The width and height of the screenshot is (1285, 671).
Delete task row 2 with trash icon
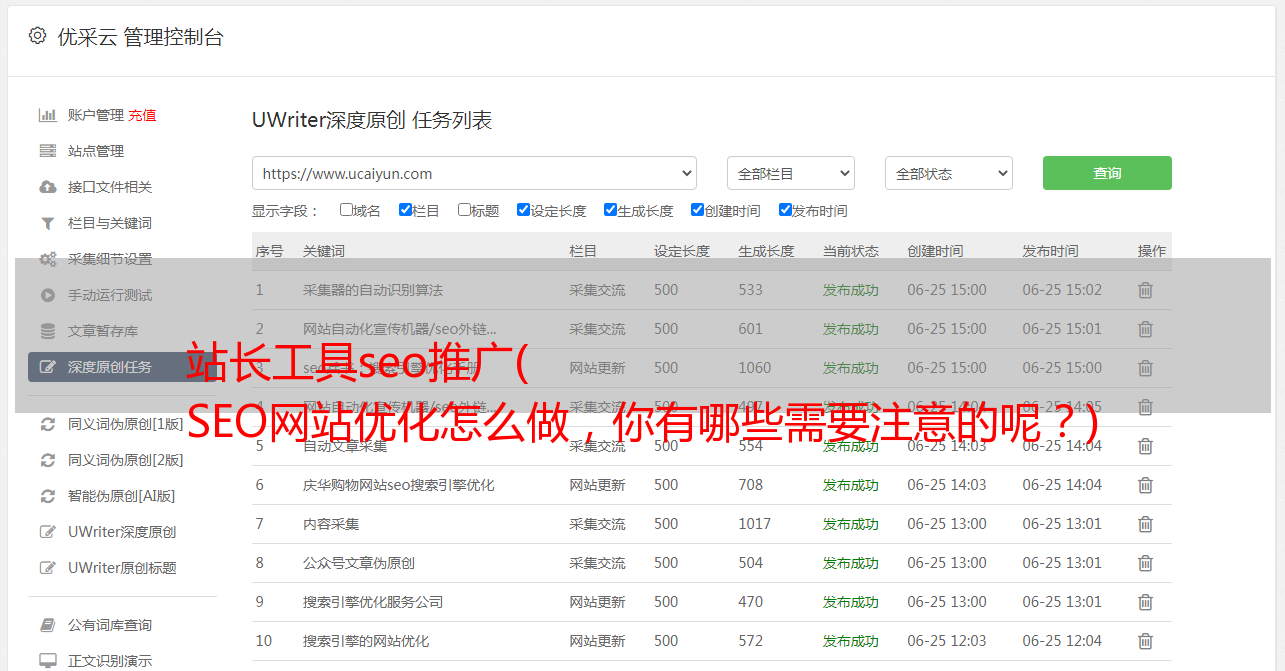1145,329
